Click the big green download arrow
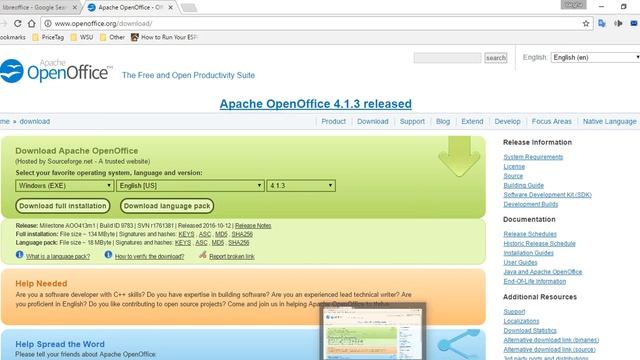Image resolution: width=640 pixels, height=360 pixels. (459, 157)
